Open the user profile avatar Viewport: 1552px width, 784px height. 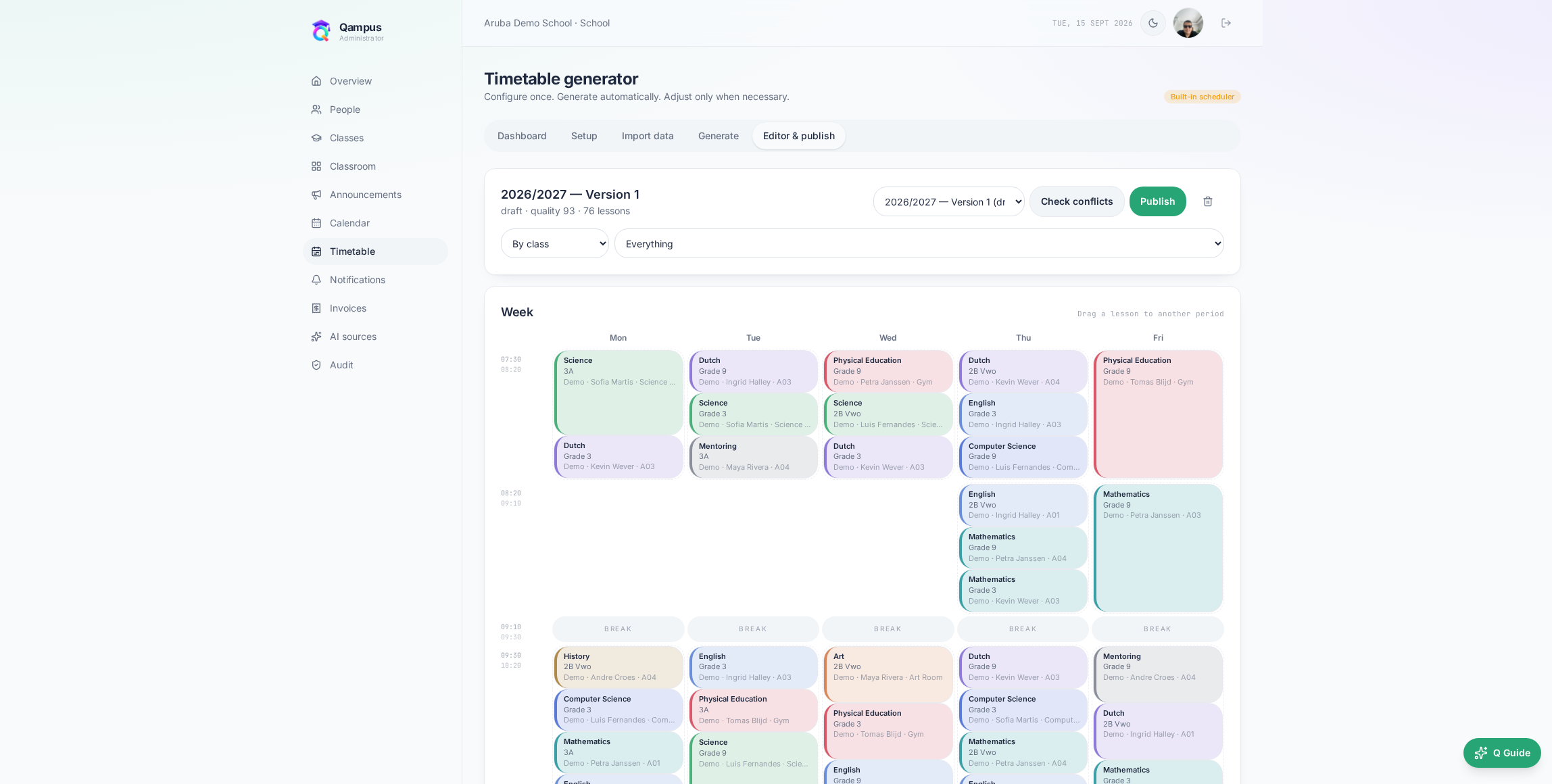pos(1188,23)
